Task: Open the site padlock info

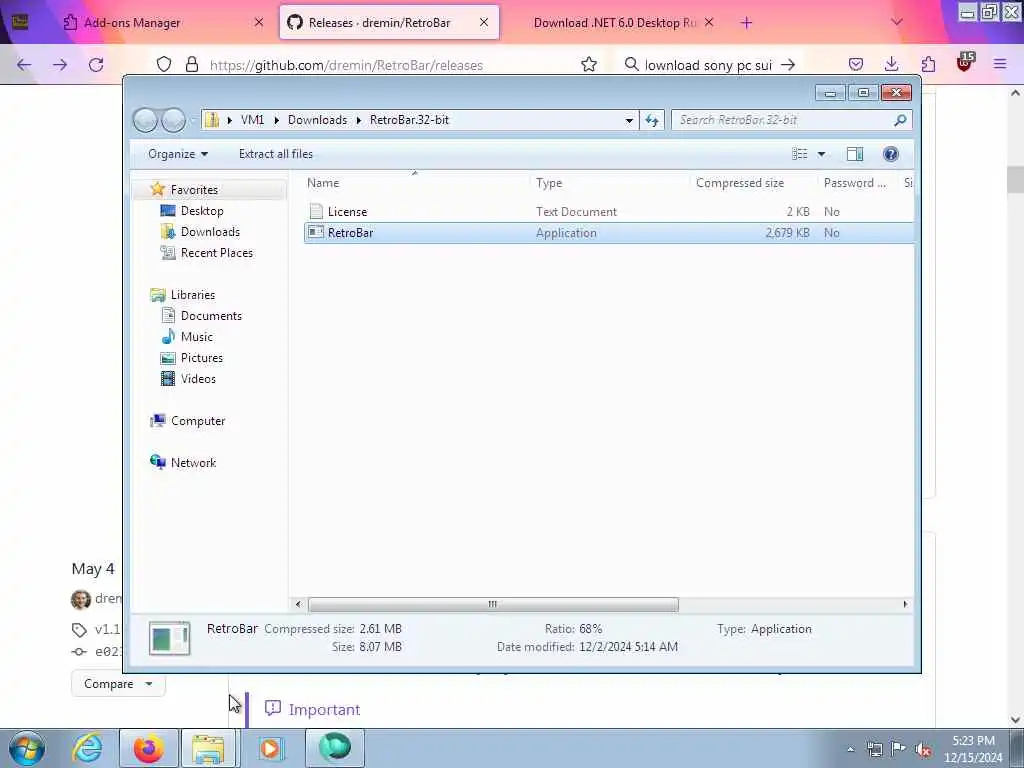Action: [x=191, y=64]
